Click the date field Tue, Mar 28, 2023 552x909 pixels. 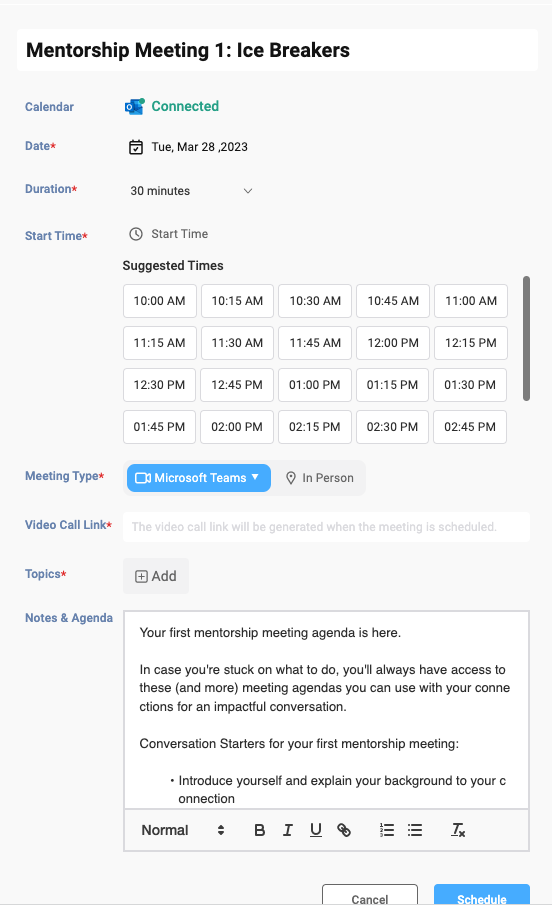199,147
